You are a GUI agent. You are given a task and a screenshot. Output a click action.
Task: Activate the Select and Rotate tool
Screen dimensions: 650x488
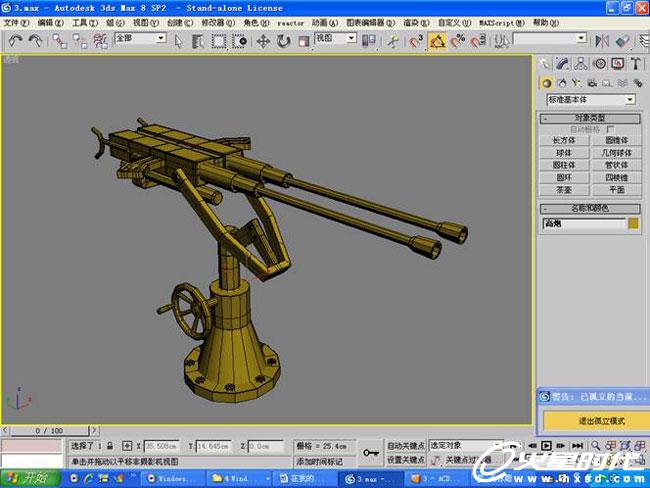pyautogui.click(x=284, y=41)
